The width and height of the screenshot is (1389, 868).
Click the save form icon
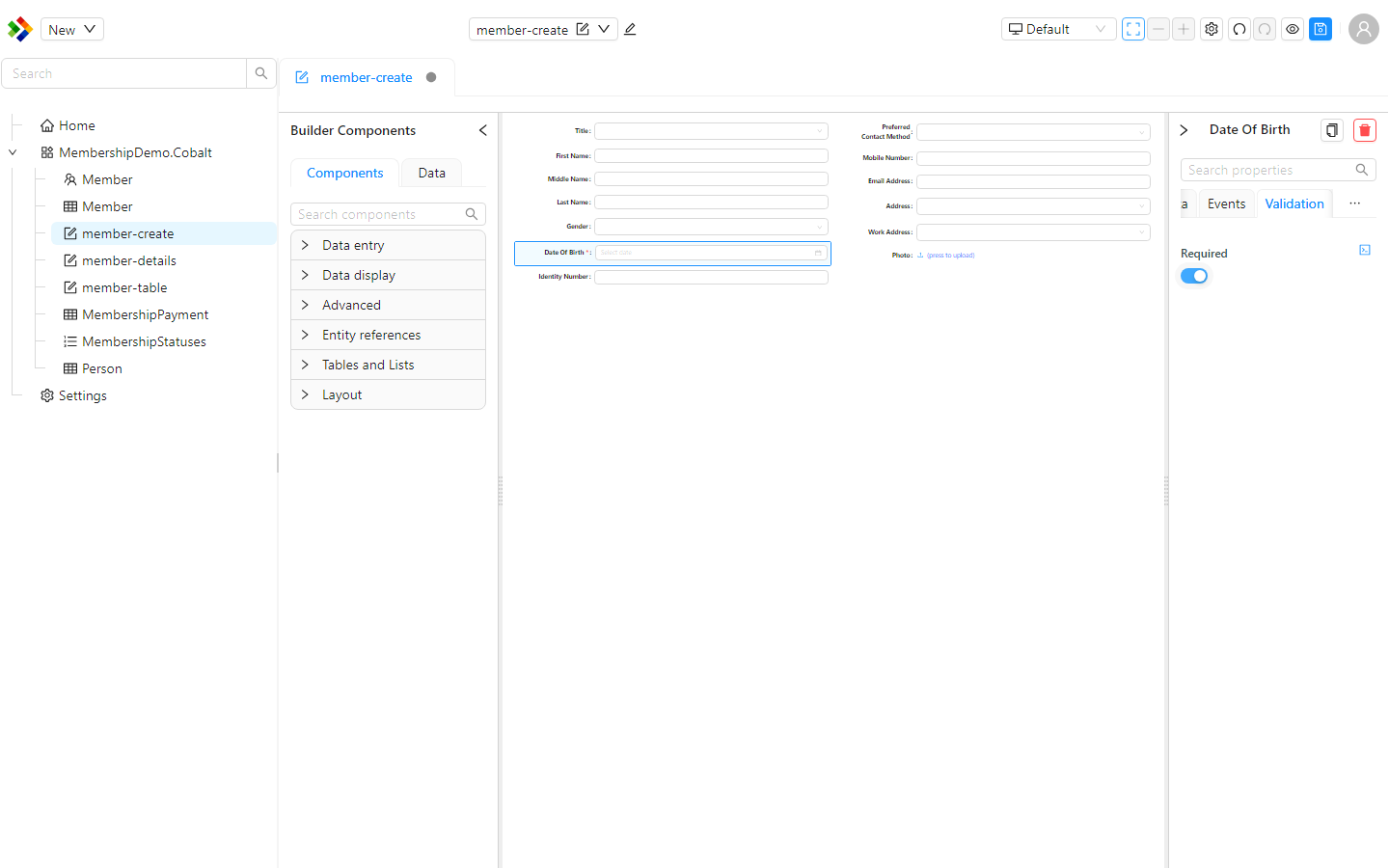[x=1321, y=29]
